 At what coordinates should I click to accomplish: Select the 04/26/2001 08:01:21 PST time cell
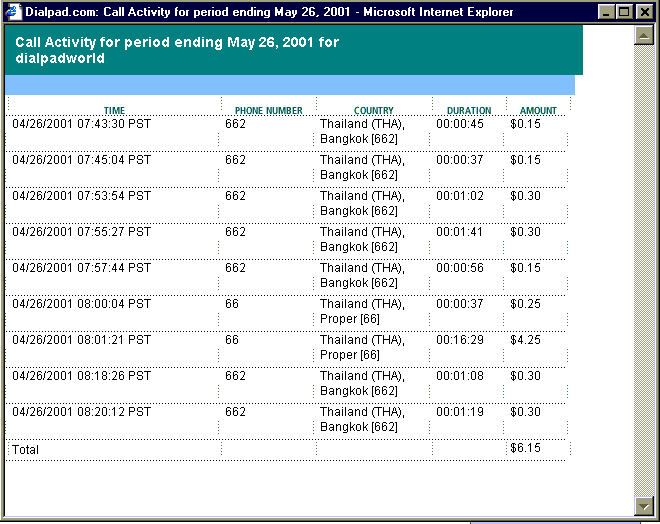click(x=81, y=340)
